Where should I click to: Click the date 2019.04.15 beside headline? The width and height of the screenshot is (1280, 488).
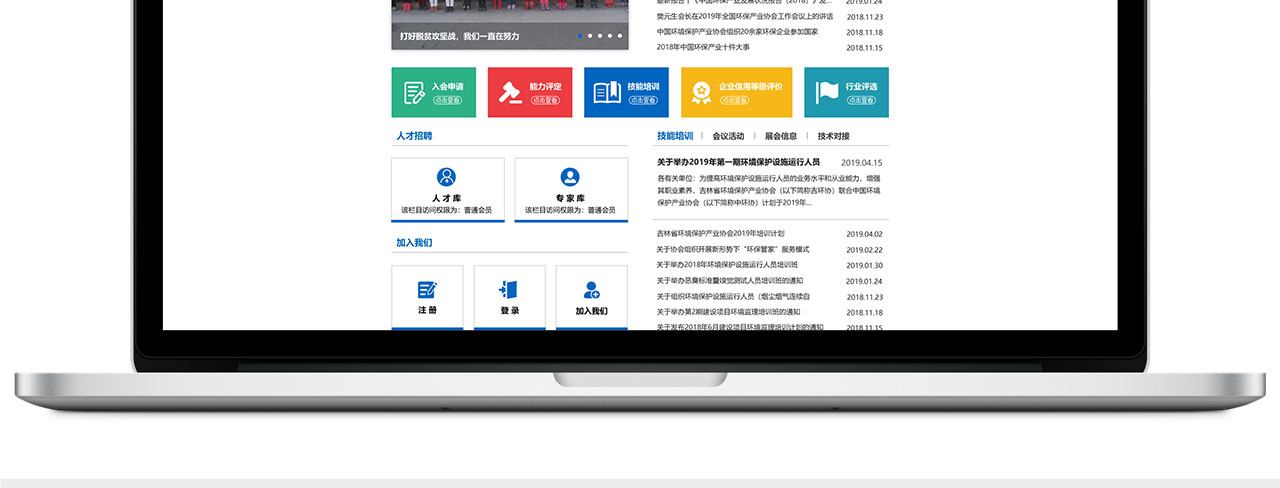pyautogui.click(x=862, y=162)
